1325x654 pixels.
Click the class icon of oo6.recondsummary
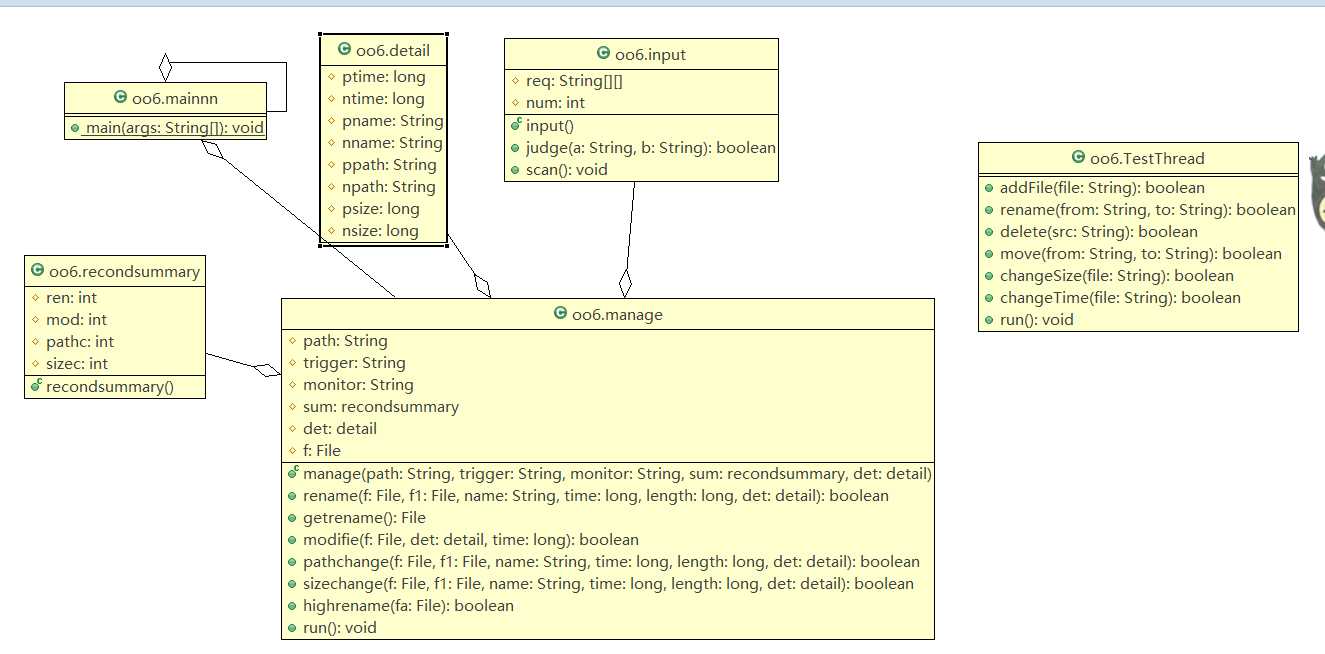pyautogui.click(x=38, y=271)
